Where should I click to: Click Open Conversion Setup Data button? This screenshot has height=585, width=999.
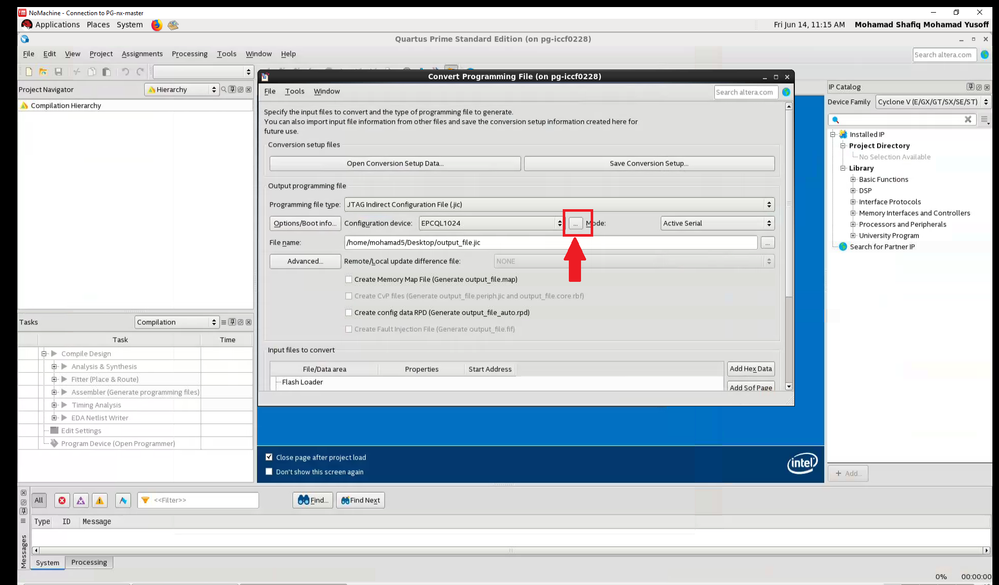pos(395,163)
